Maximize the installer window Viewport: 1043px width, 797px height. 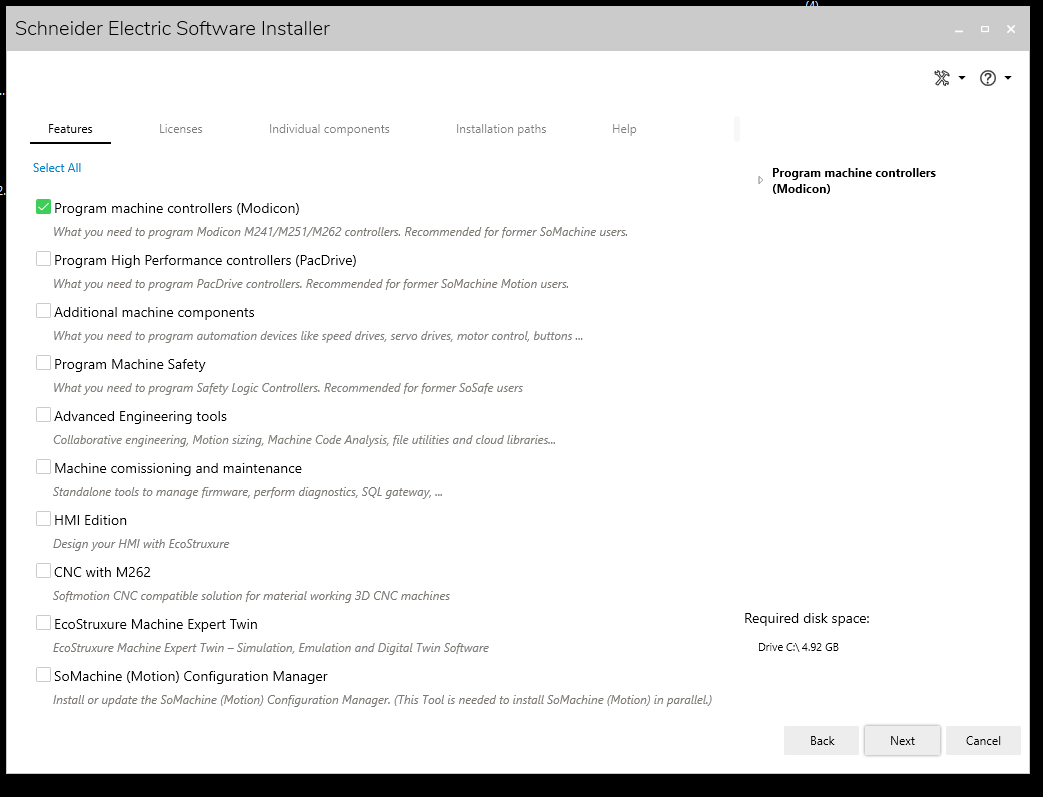pyautogui.click(x=984, y=29)
